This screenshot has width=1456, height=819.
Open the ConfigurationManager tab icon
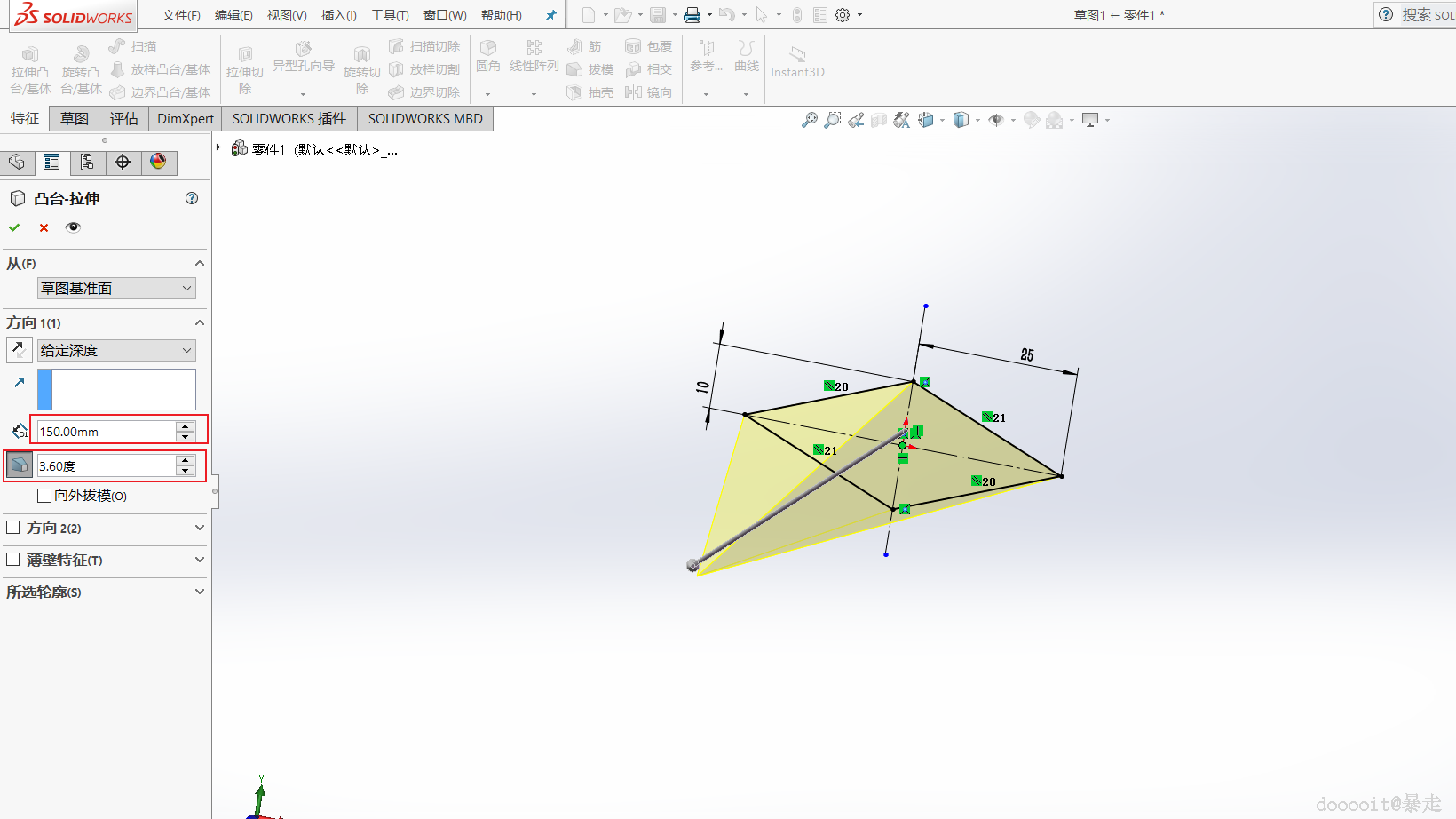pyautogui.click(x=87, y=162)
